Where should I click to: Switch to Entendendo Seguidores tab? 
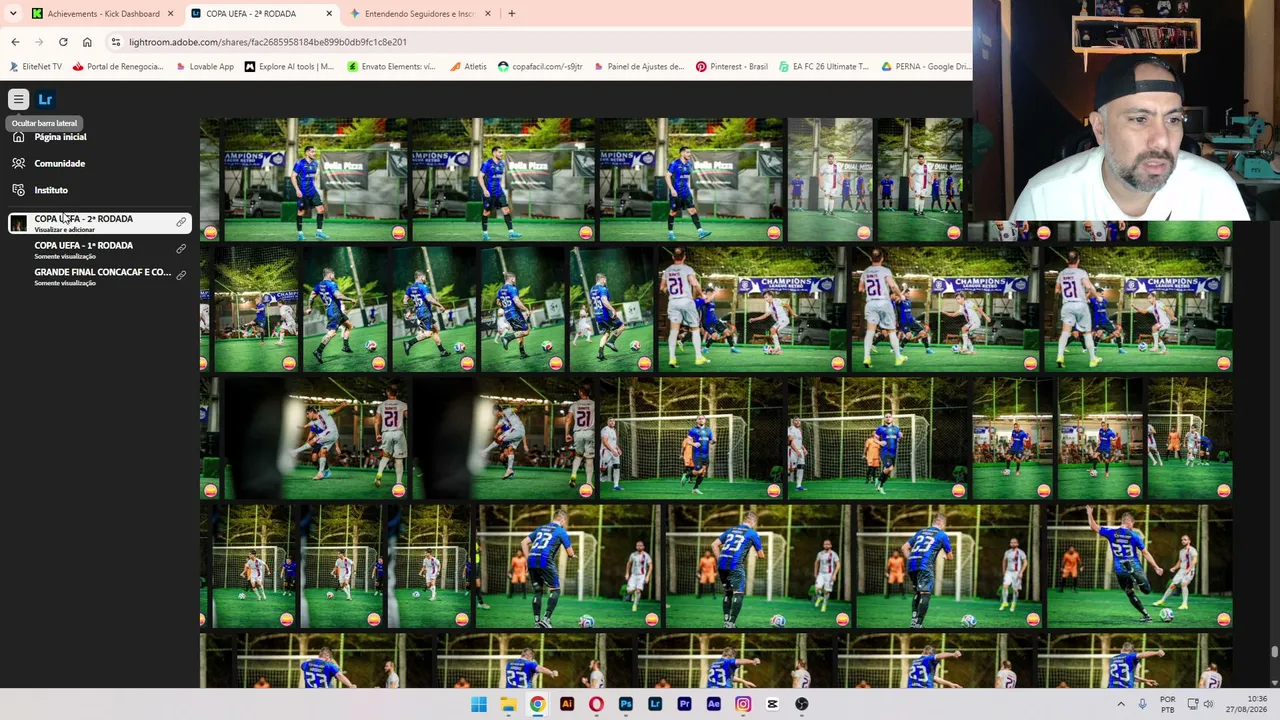(x=420, y=14)
